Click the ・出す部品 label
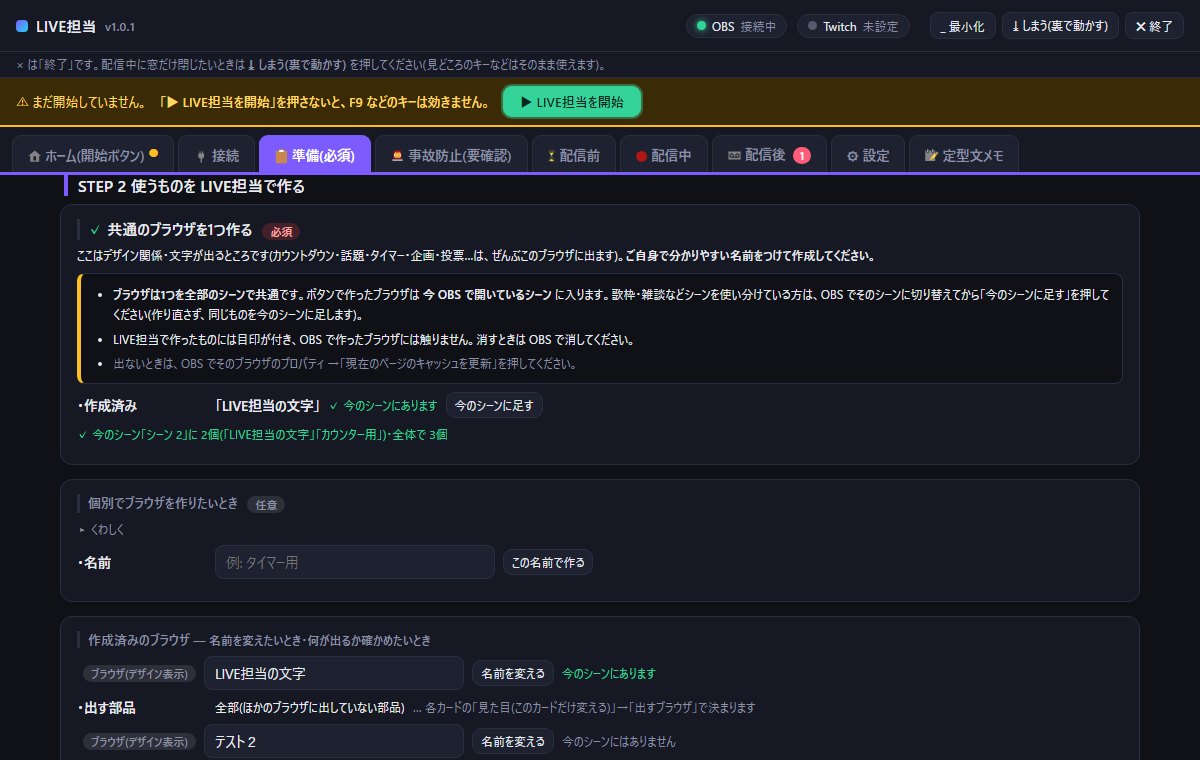Screen dimensions: 1200x760 click(x=107, y=707)
